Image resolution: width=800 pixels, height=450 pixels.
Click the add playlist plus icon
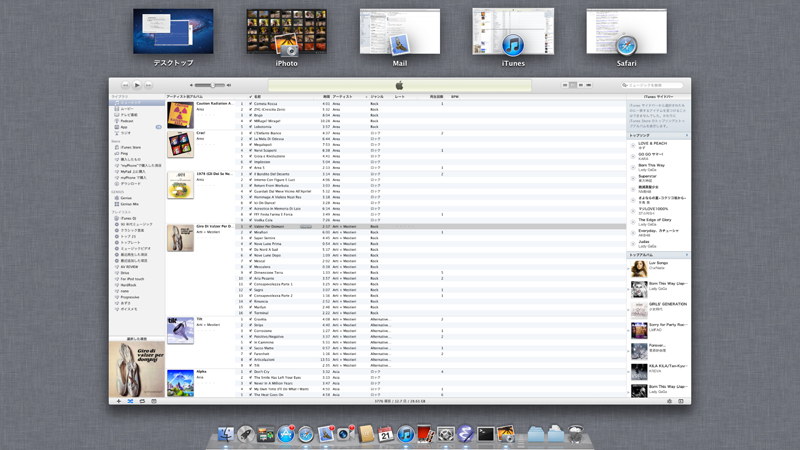[118, 400]
